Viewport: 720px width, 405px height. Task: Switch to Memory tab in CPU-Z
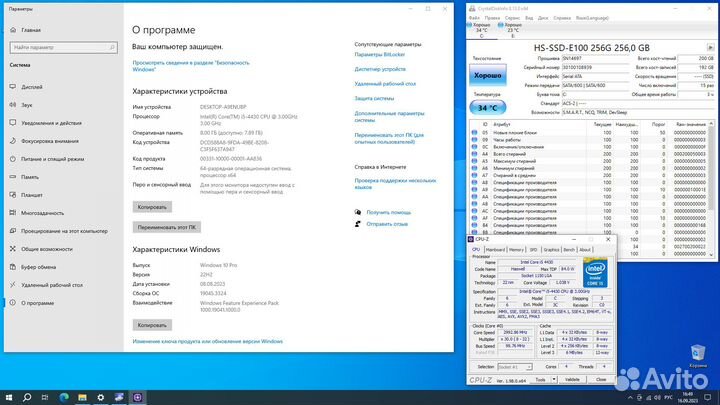tap(516, 249)
